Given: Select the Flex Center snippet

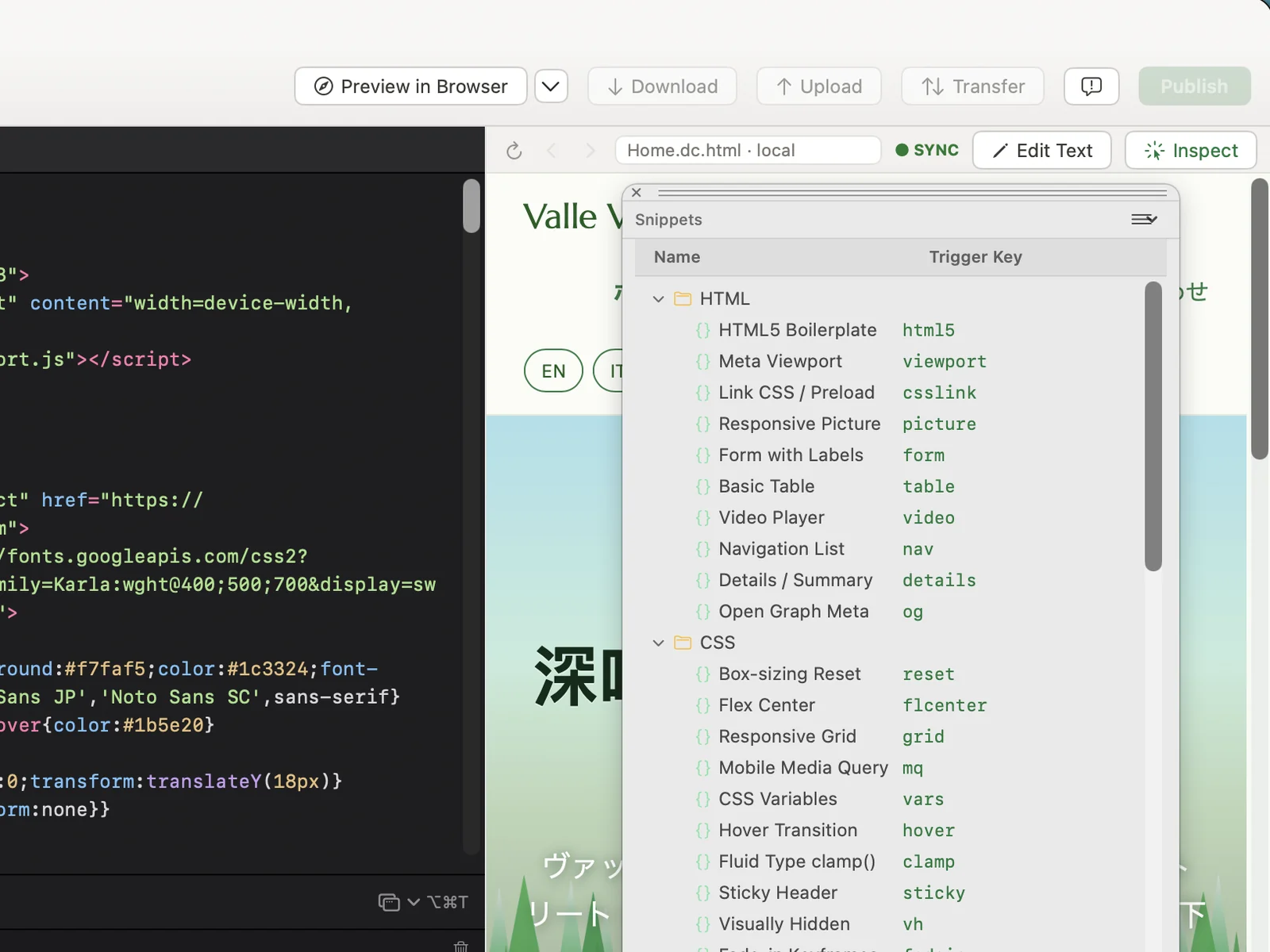Looking at the screenshot, I should click(x=889, y=705).
